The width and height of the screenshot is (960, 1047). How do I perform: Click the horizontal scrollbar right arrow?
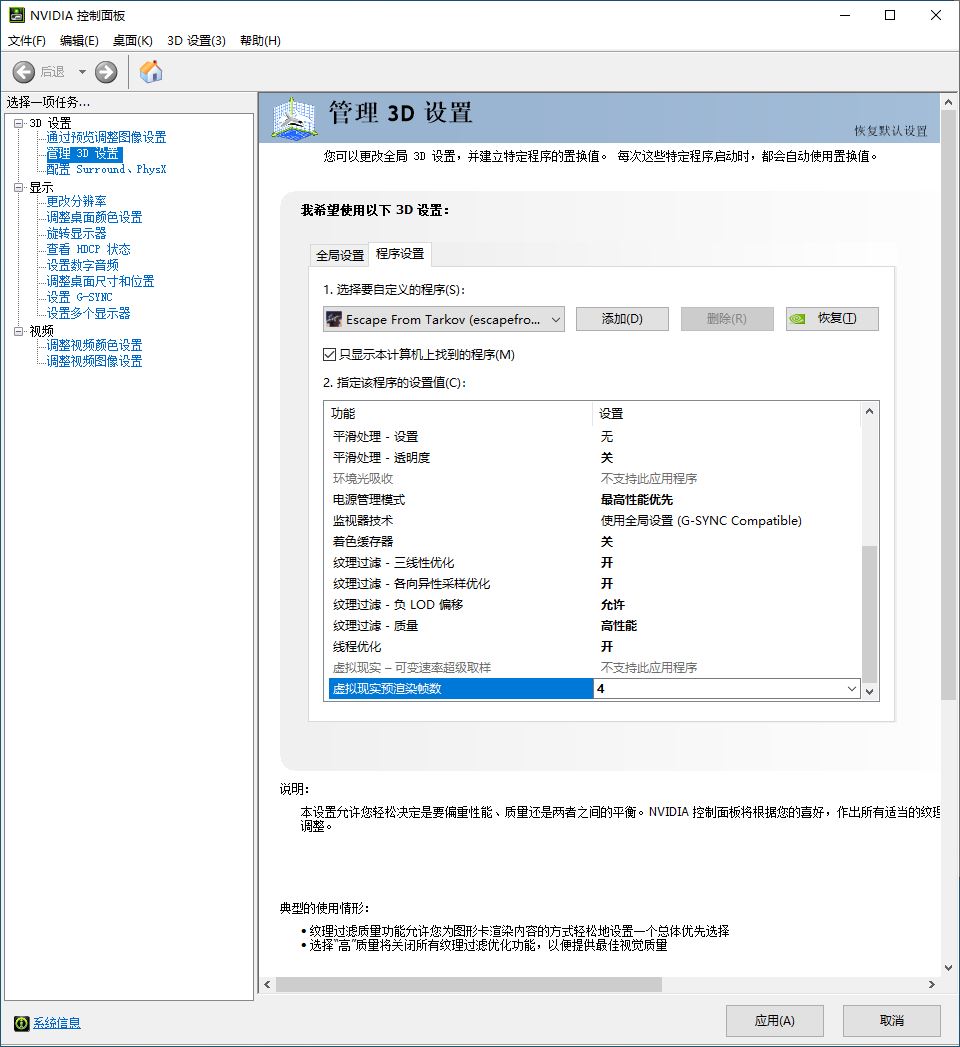point(932,984)
